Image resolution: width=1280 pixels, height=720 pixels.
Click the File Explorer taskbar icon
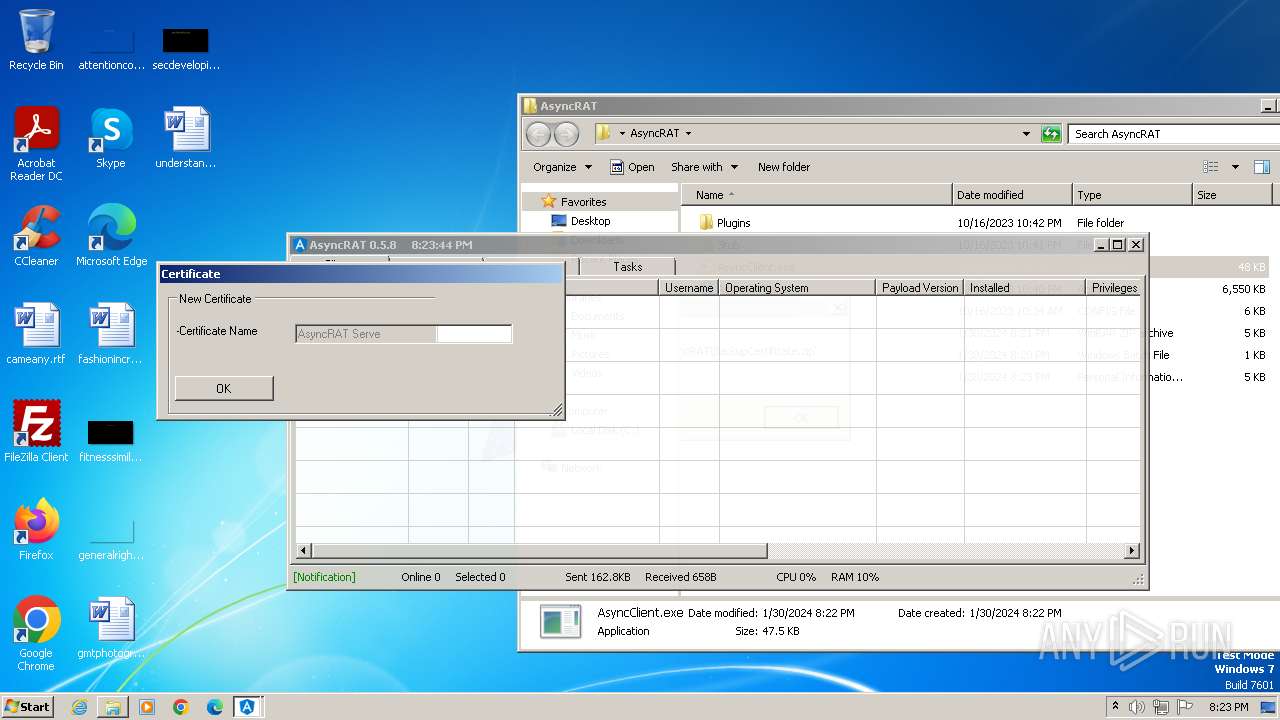pyautogui.click(x=113, y=707)
